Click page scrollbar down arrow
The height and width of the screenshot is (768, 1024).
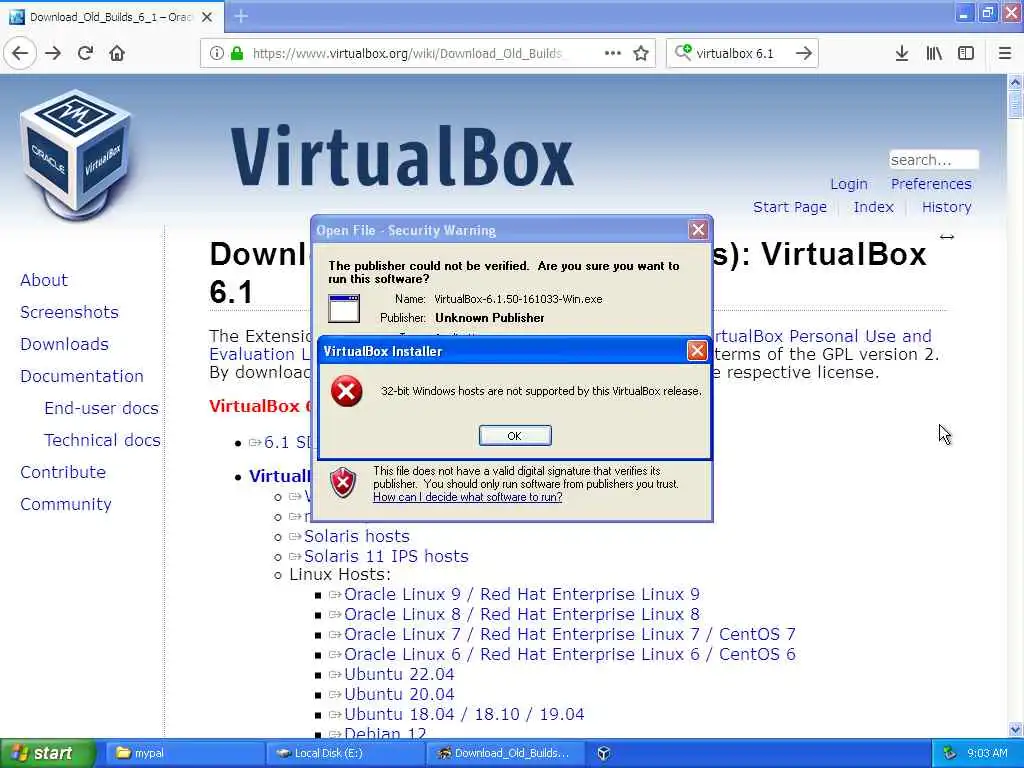pos(1015,730)
